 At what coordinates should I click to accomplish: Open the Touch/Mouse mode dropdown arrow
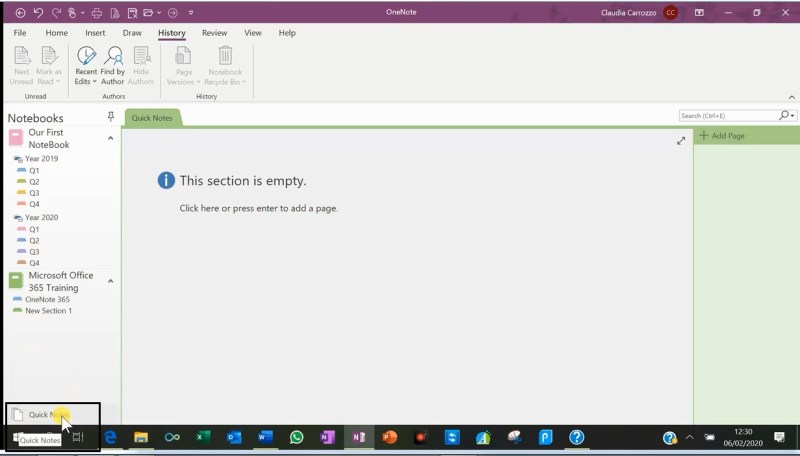pos(83,13)
